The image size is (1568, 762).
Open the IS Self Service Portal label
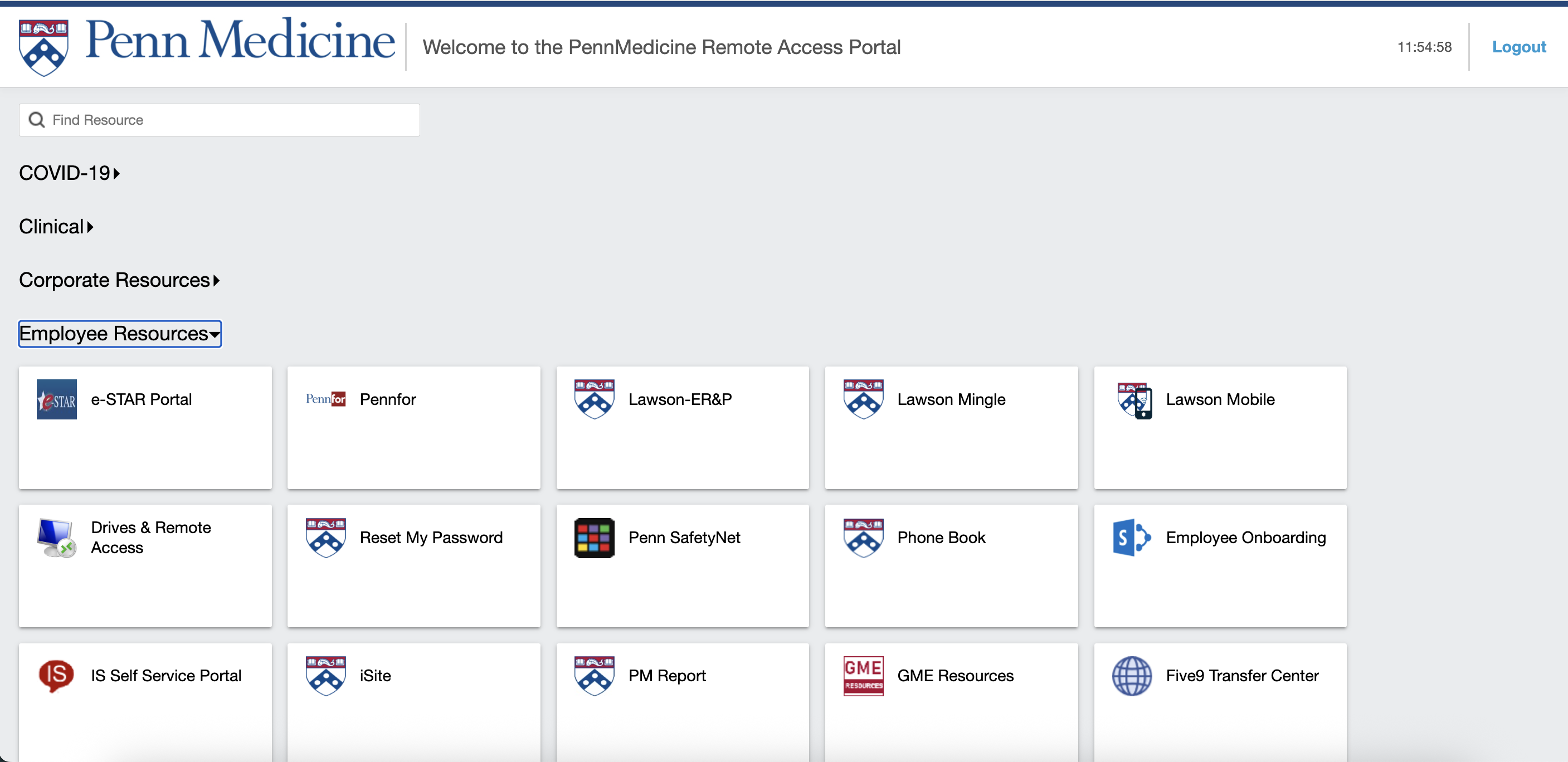pos(166,676)
